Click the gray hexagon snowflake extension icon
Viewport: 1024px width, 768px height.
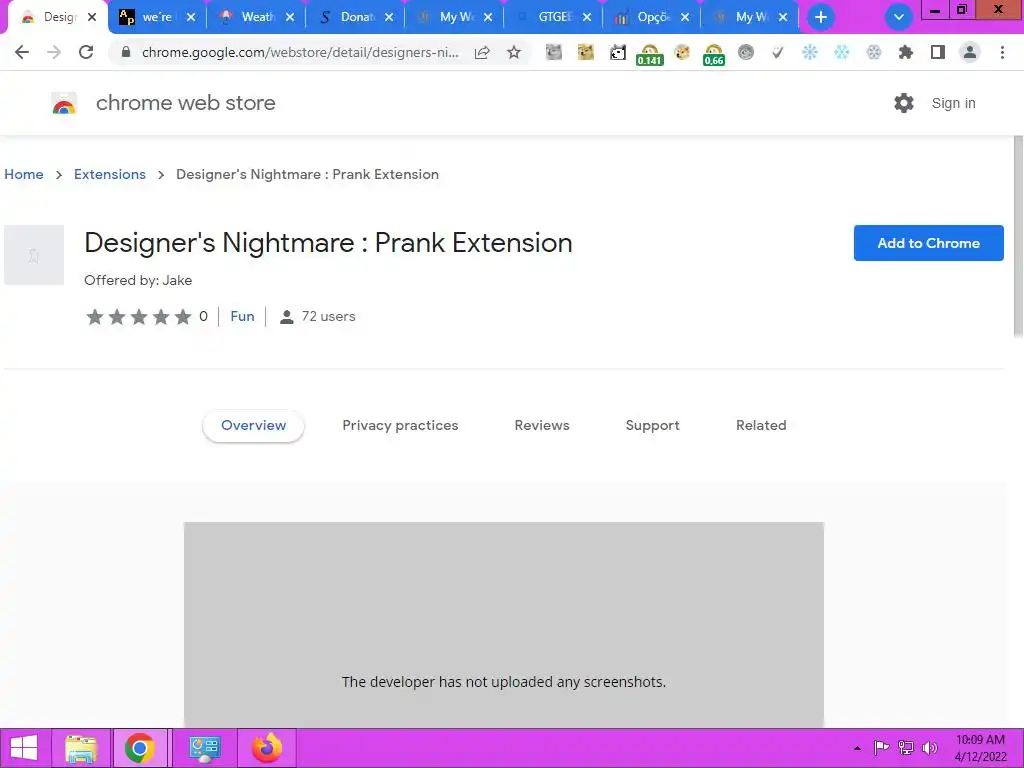click(x=874, y=52)
